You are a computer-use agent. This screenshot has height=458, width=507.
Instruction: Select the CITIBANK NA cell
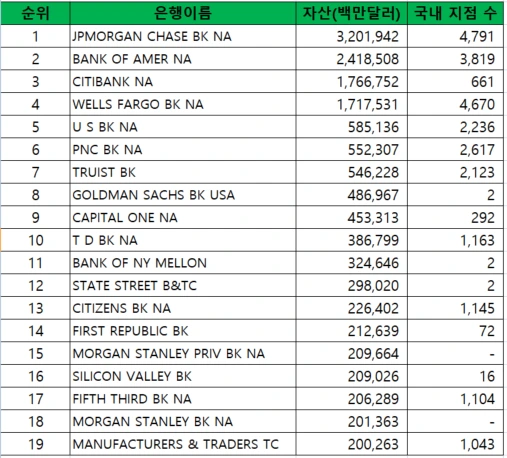[x=183, y=82]
